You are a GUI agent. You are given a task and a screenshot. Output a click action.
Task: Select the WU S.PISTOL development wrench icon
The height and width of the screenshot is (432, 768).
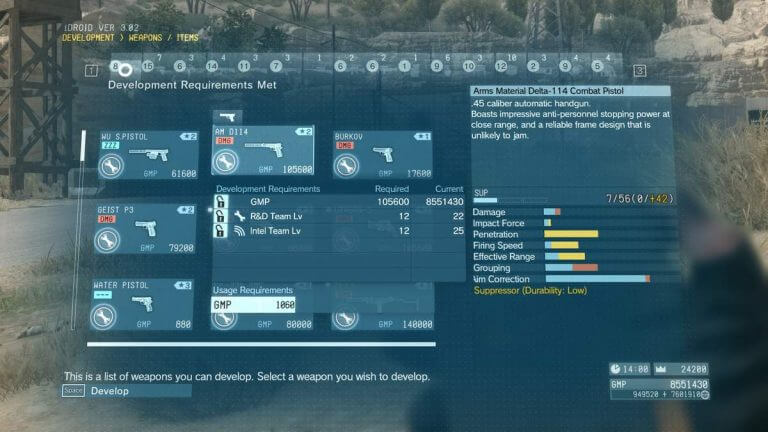pyautogui.click(x=111, y=166)
